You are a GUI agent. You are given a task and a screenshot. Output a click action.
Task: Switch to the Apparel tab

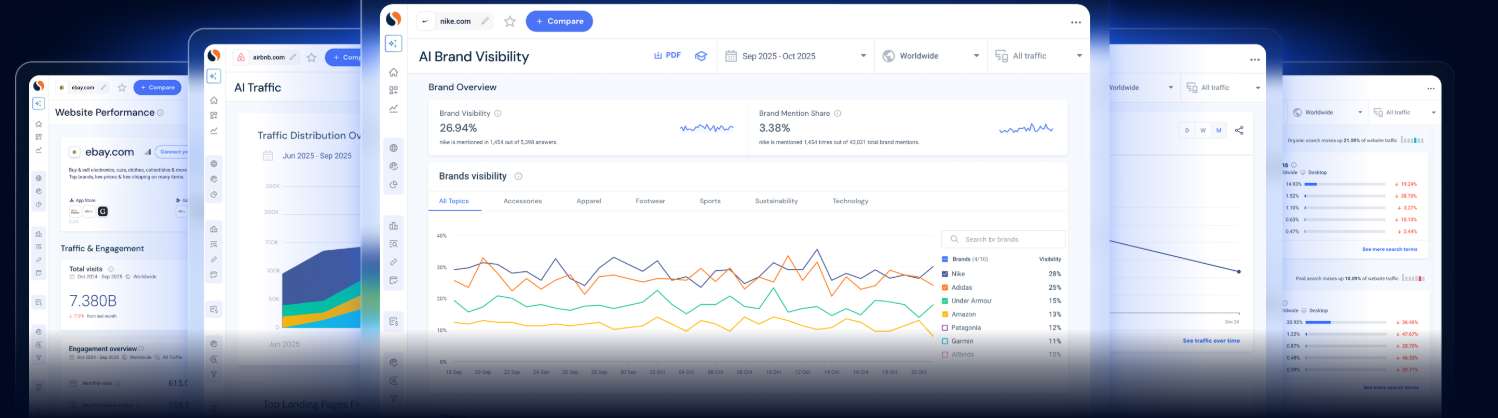[589, 201]
